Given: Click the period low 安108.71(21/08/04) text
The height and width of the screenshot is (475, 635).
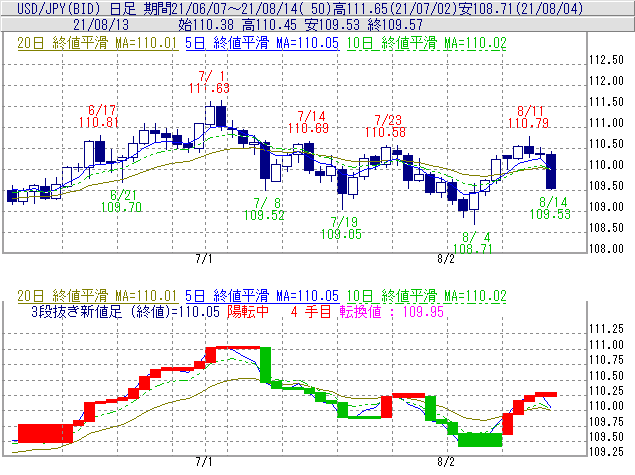Looking at the screenshot, I should pos(521,9).
